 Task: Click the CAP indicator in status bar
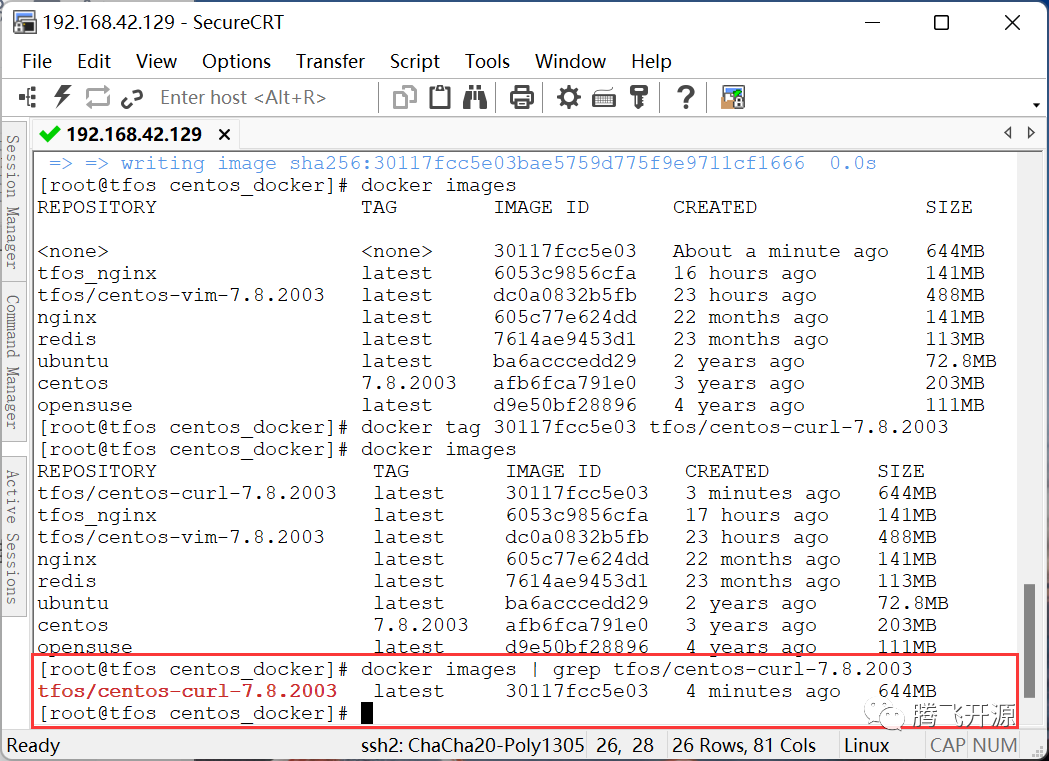(x=947, y=745)
